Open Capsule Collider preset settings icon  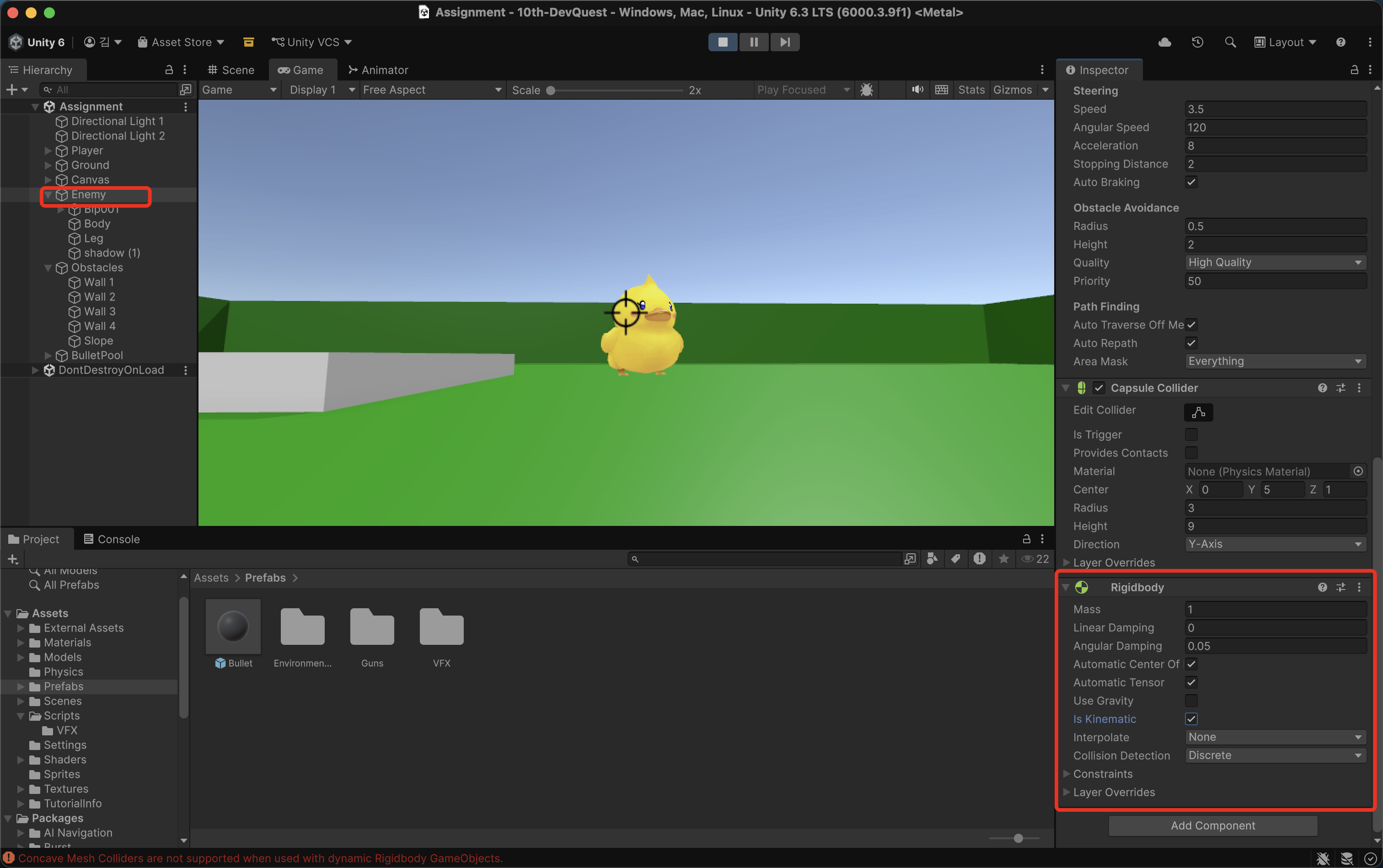[1340, 388]
